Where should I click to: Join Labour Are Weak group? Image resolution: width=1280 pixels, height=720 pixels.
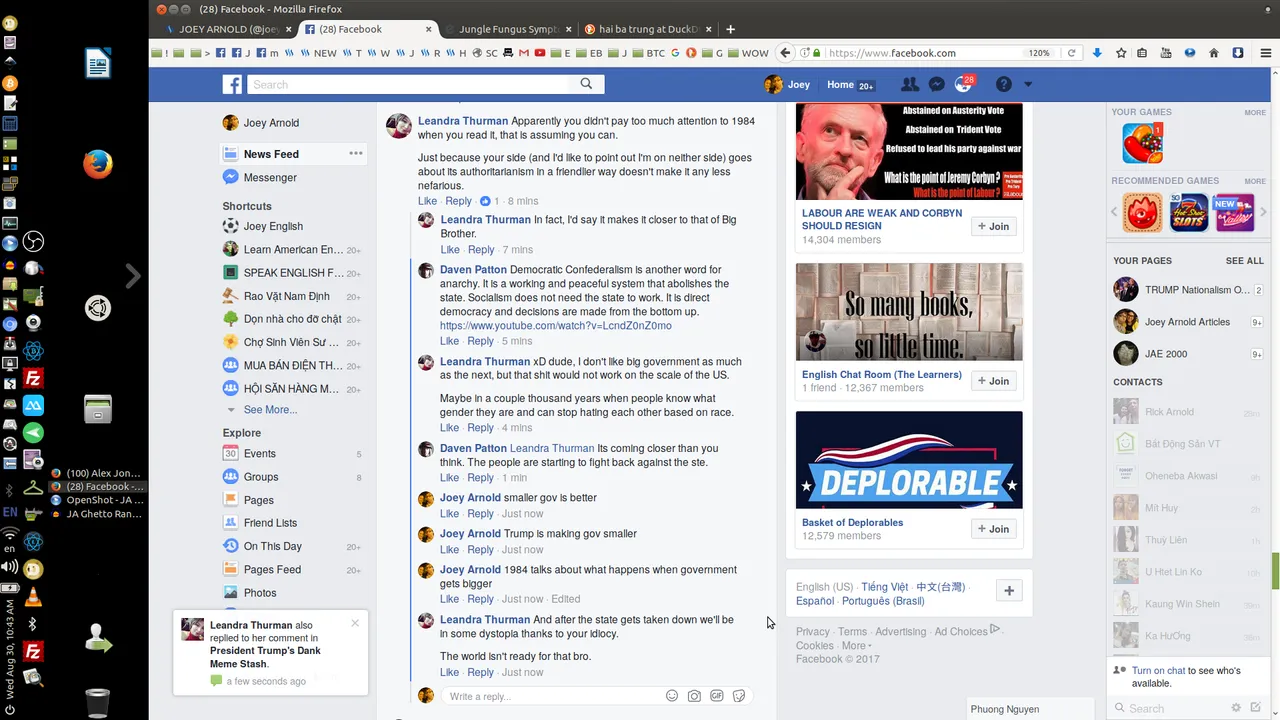pyautogui.click(x=994, y=226)
